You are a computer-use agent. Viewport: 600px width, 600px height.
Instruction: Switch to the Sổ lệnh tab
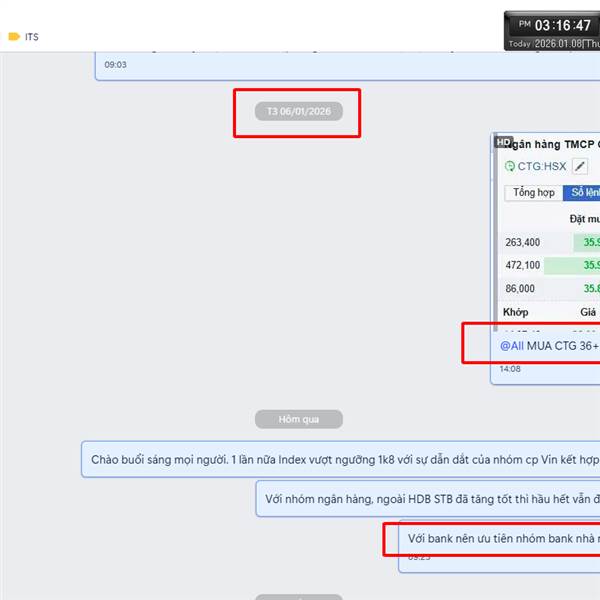point(582,192)
